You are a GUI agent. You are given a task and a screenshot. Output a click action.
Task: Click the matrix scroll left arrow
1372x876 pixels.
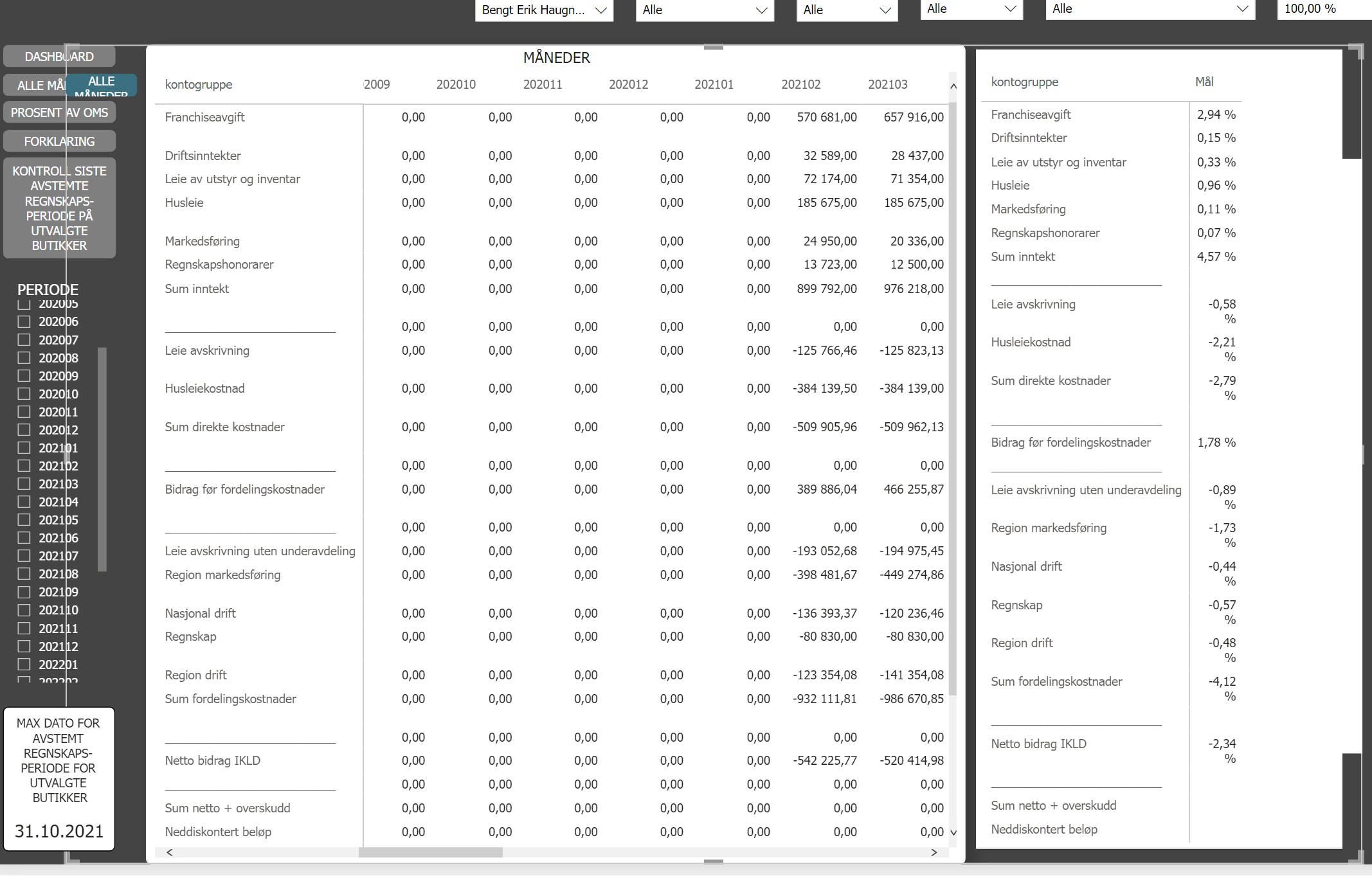coord(170,852)
